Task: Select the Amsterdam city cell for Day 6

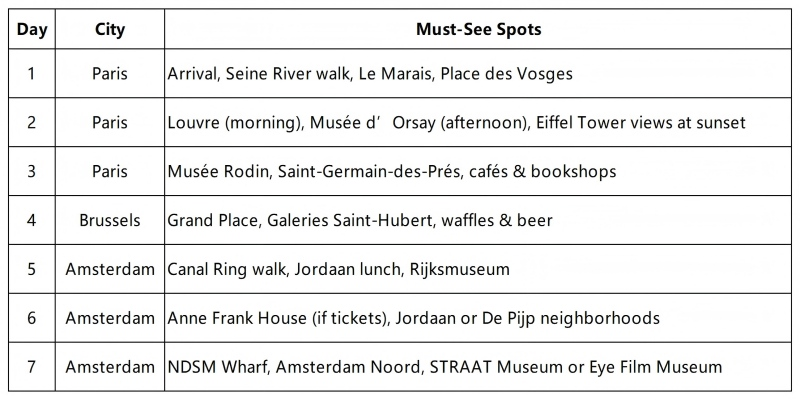Action: [x=110, y=318]
